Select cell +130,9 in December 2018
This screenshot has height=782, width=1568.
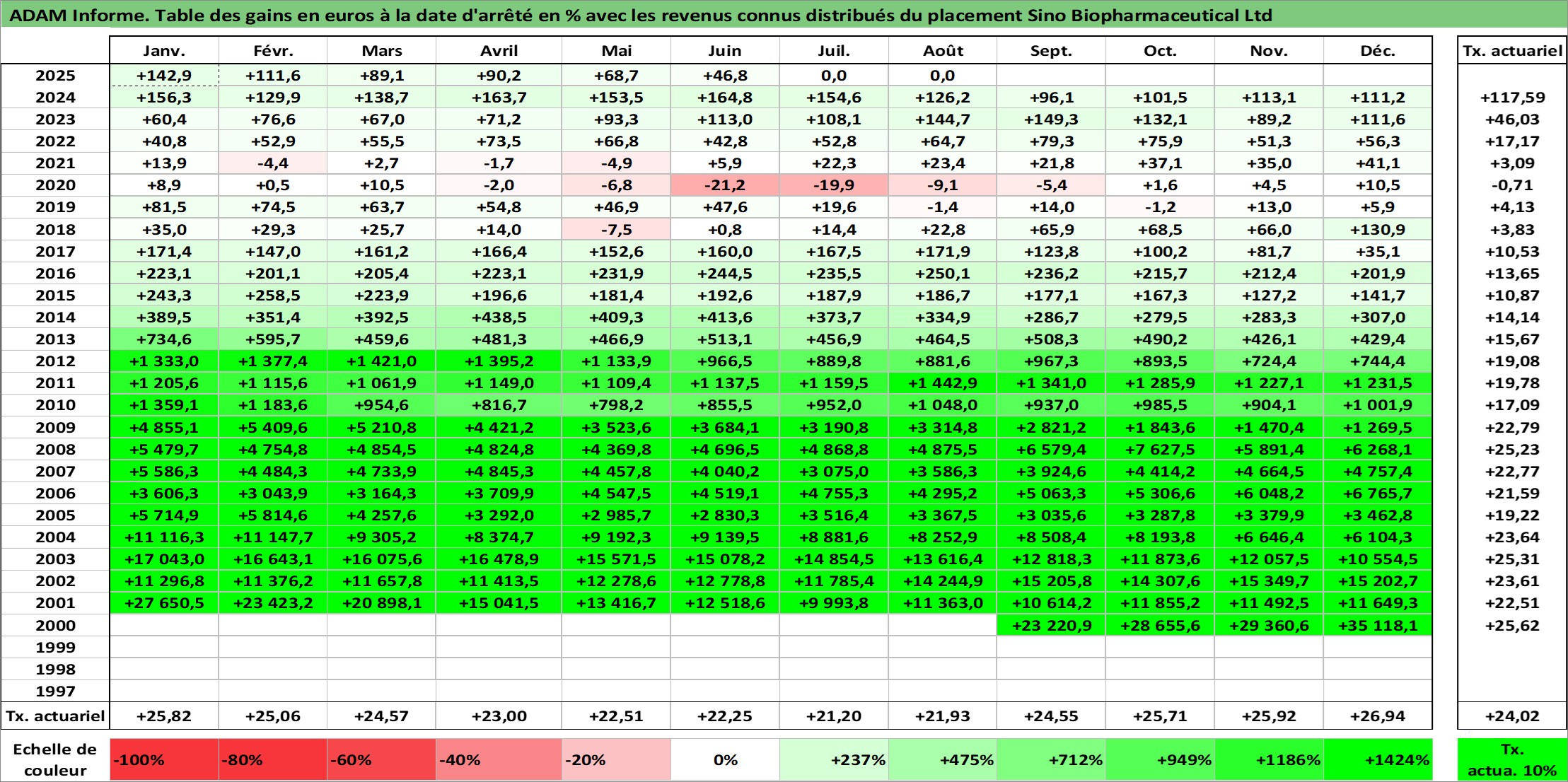1378,230
